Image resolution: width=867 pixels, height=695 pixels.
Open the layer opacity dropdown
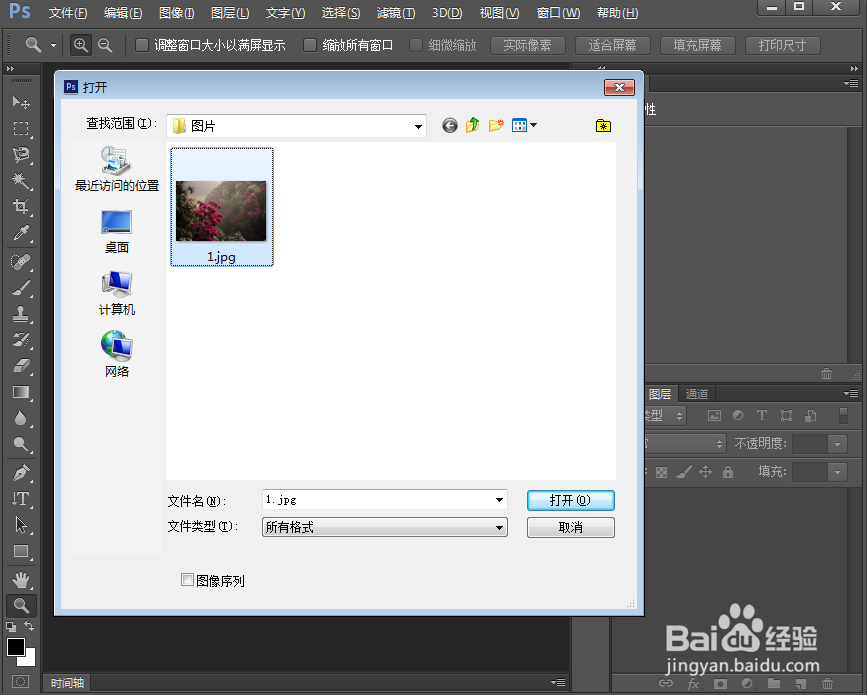838,443
